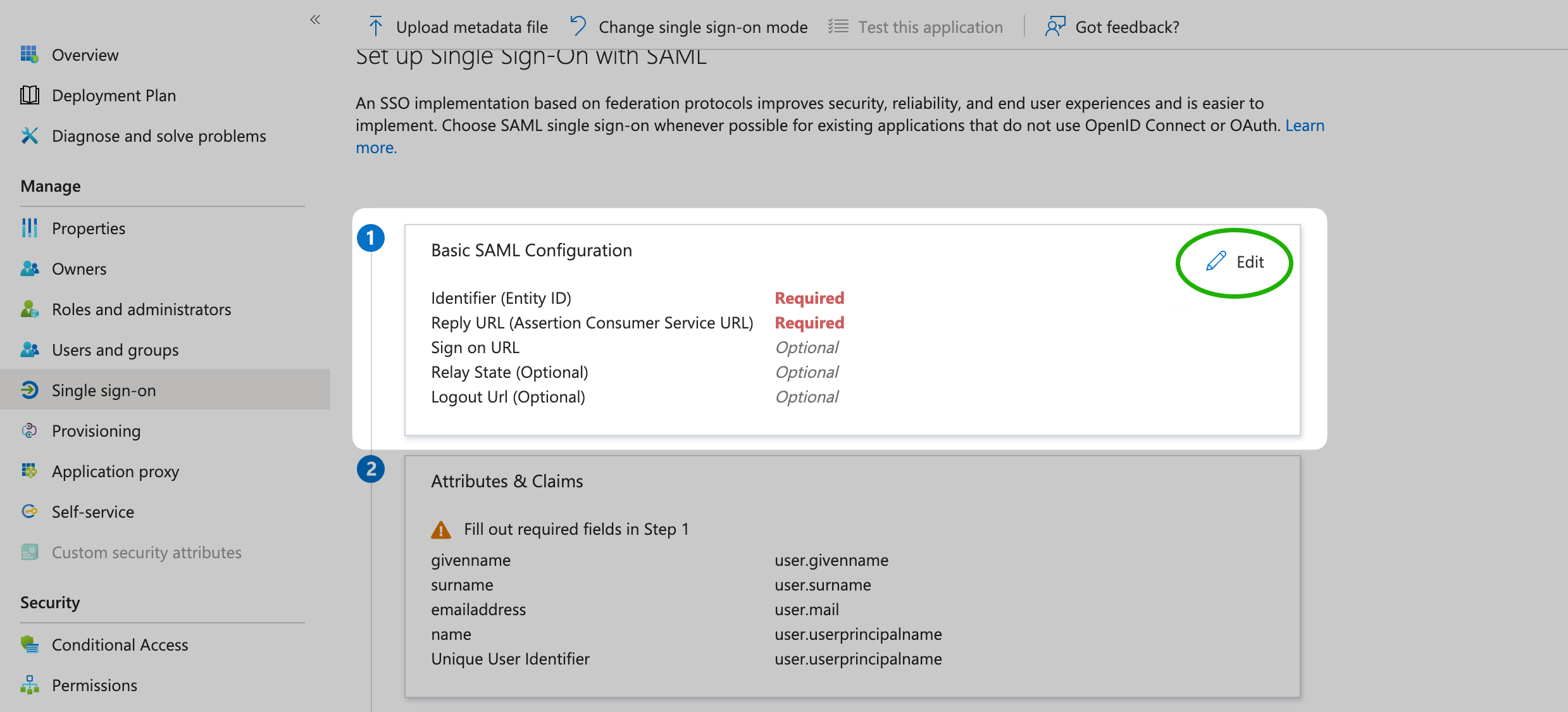Select Self-service menu item
Viewport: 1568px width, 712px height.
(x=92, y=511)
